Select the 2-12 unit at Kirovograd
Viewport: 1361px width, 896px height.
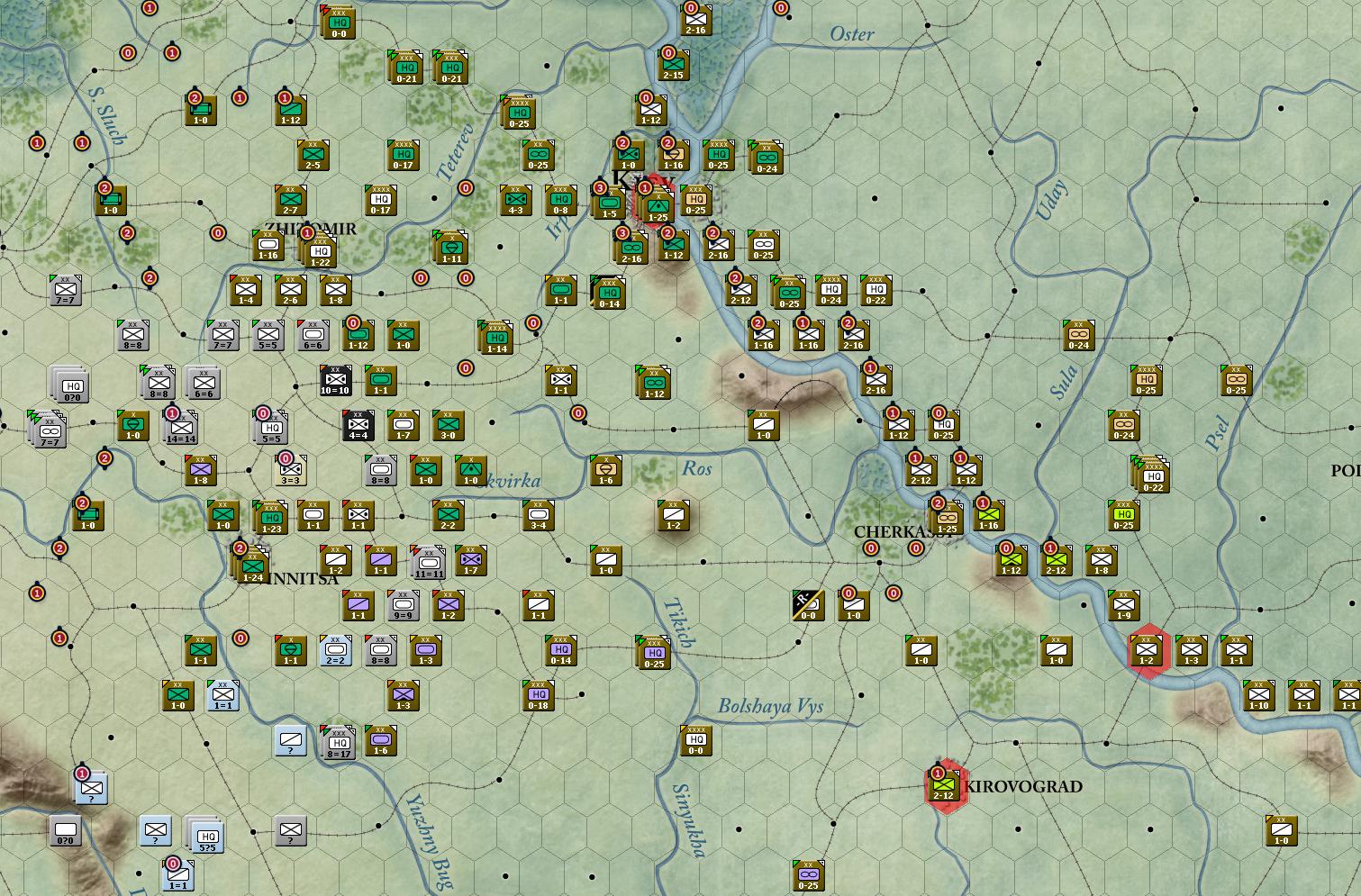click(x=943, y=785)
